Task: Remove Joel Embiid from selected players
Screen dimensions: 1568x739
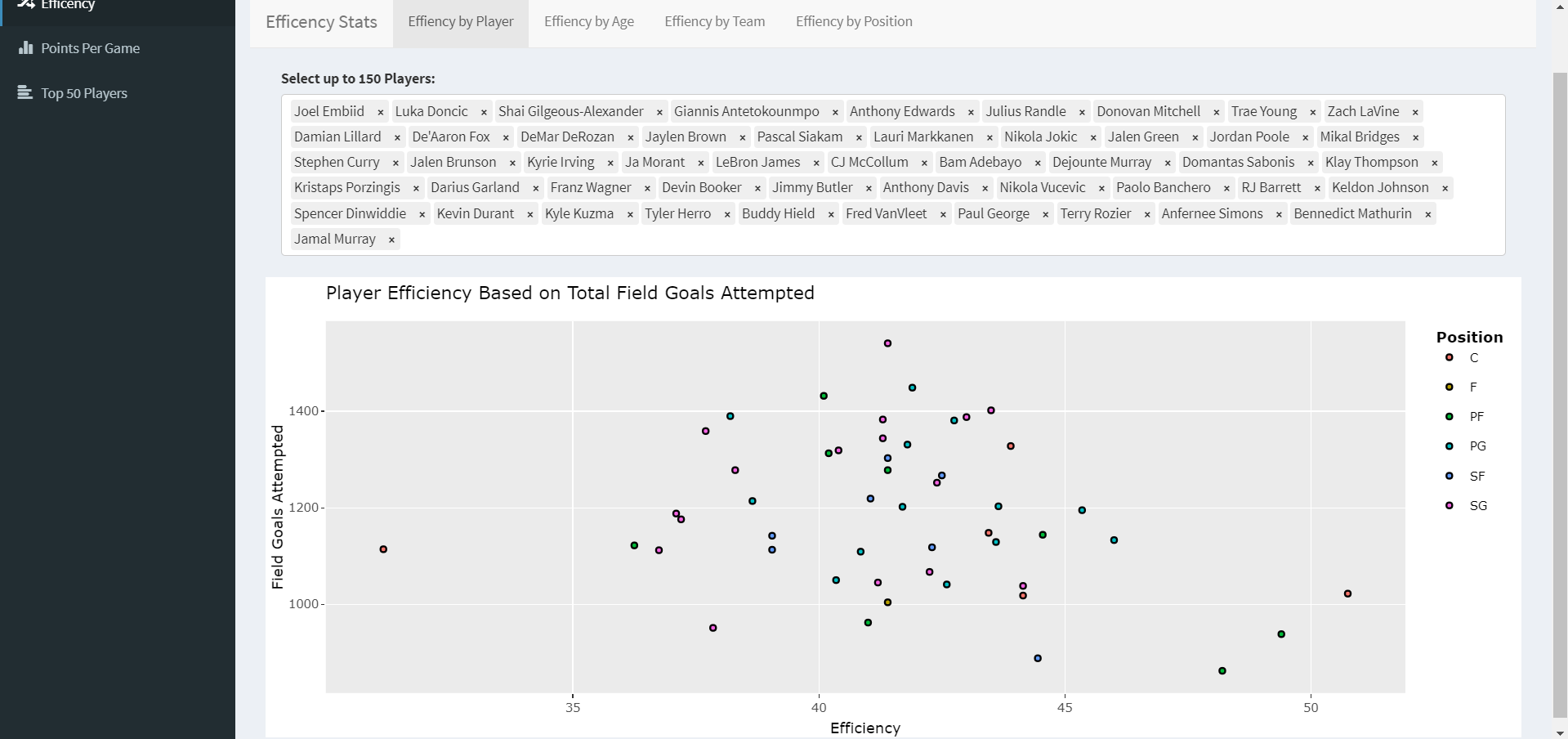Action: pos(380,112)
